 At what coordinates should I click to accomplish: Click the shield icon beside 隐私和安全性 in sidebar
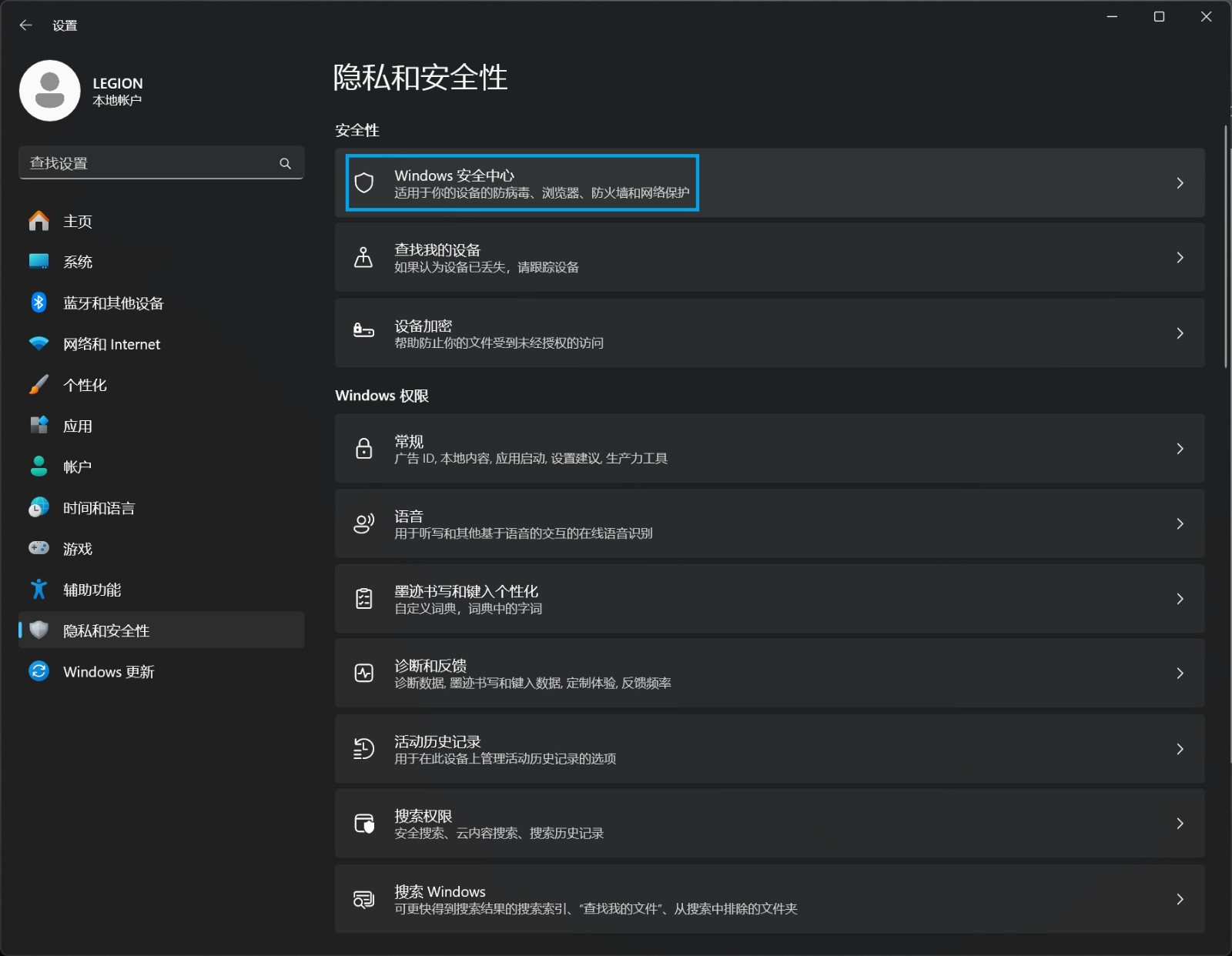[38, 630]
